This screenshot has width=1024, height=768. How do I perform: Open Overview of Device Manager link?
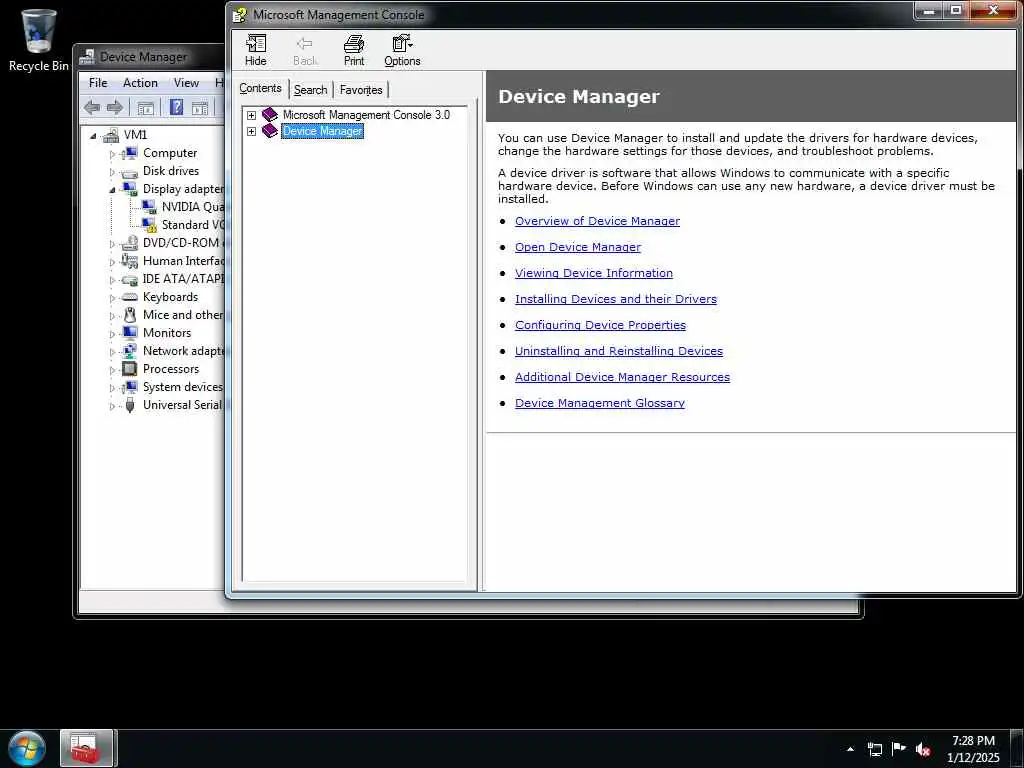(x=597, y=221)
